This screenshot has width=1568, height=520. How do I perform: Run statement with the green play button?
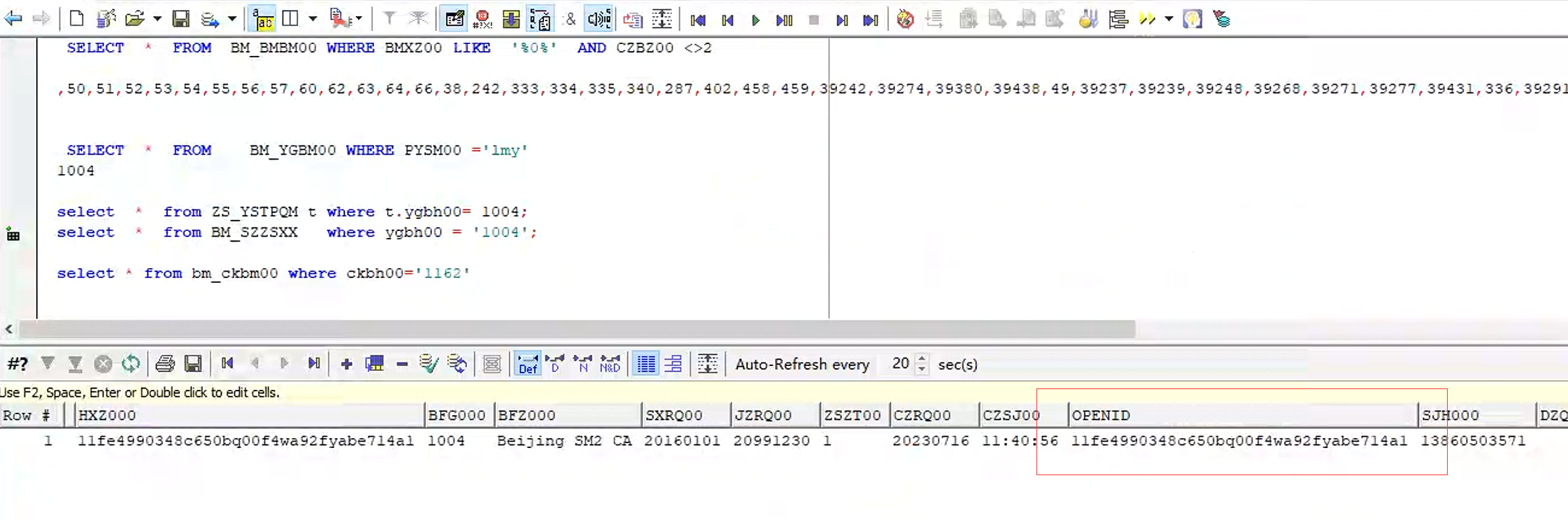pyautogui.click(x=755, y=20)
